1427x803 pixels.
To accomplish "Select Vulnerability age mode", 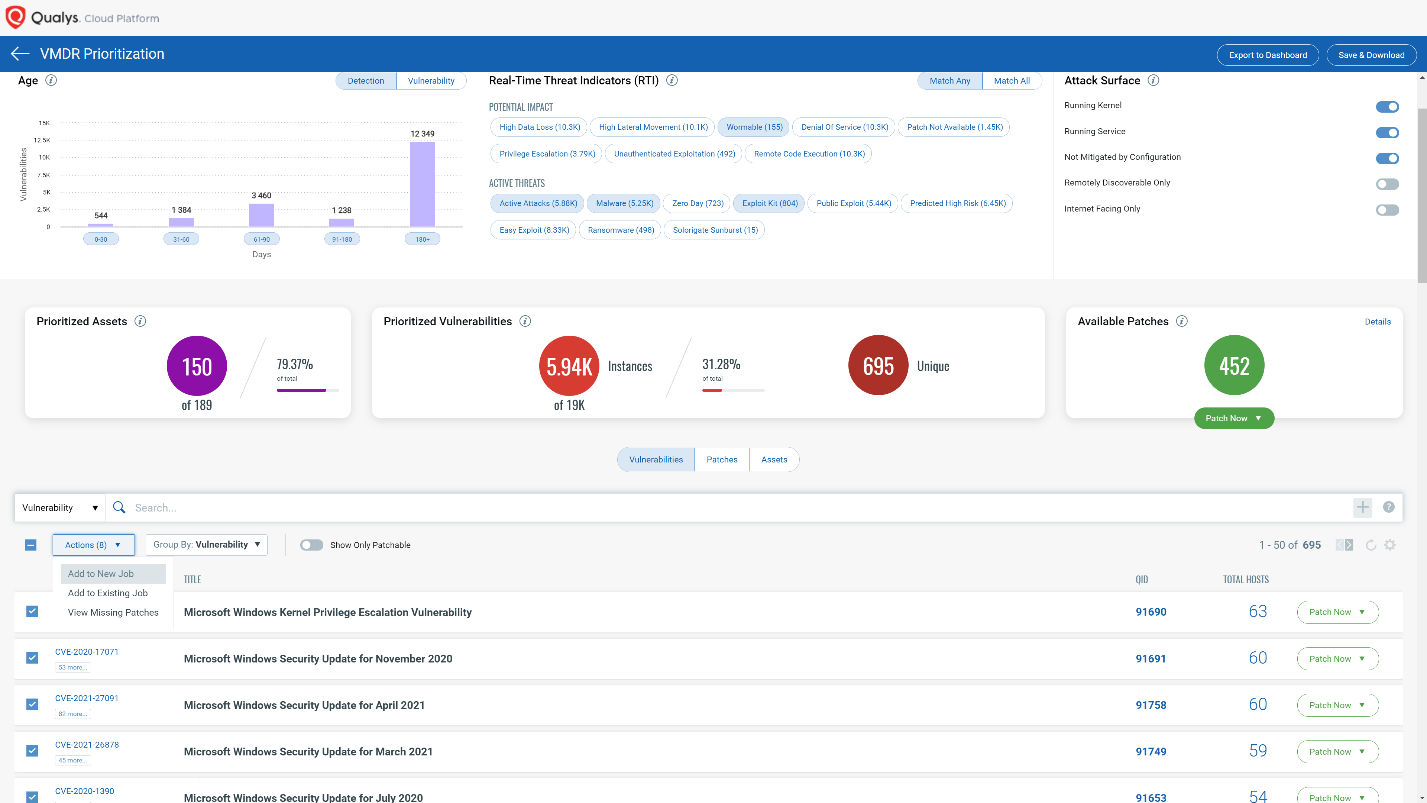I will pos(431,81).
